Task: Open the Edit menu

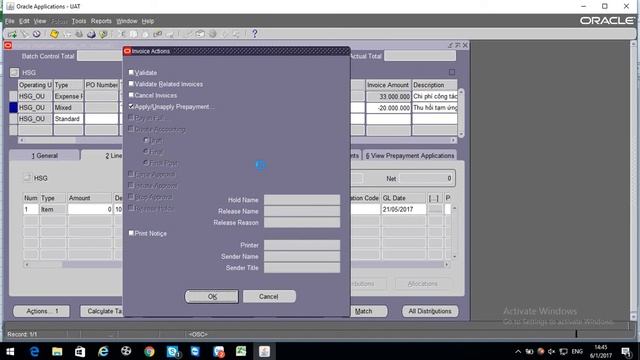Action: (x=24, y=21)
